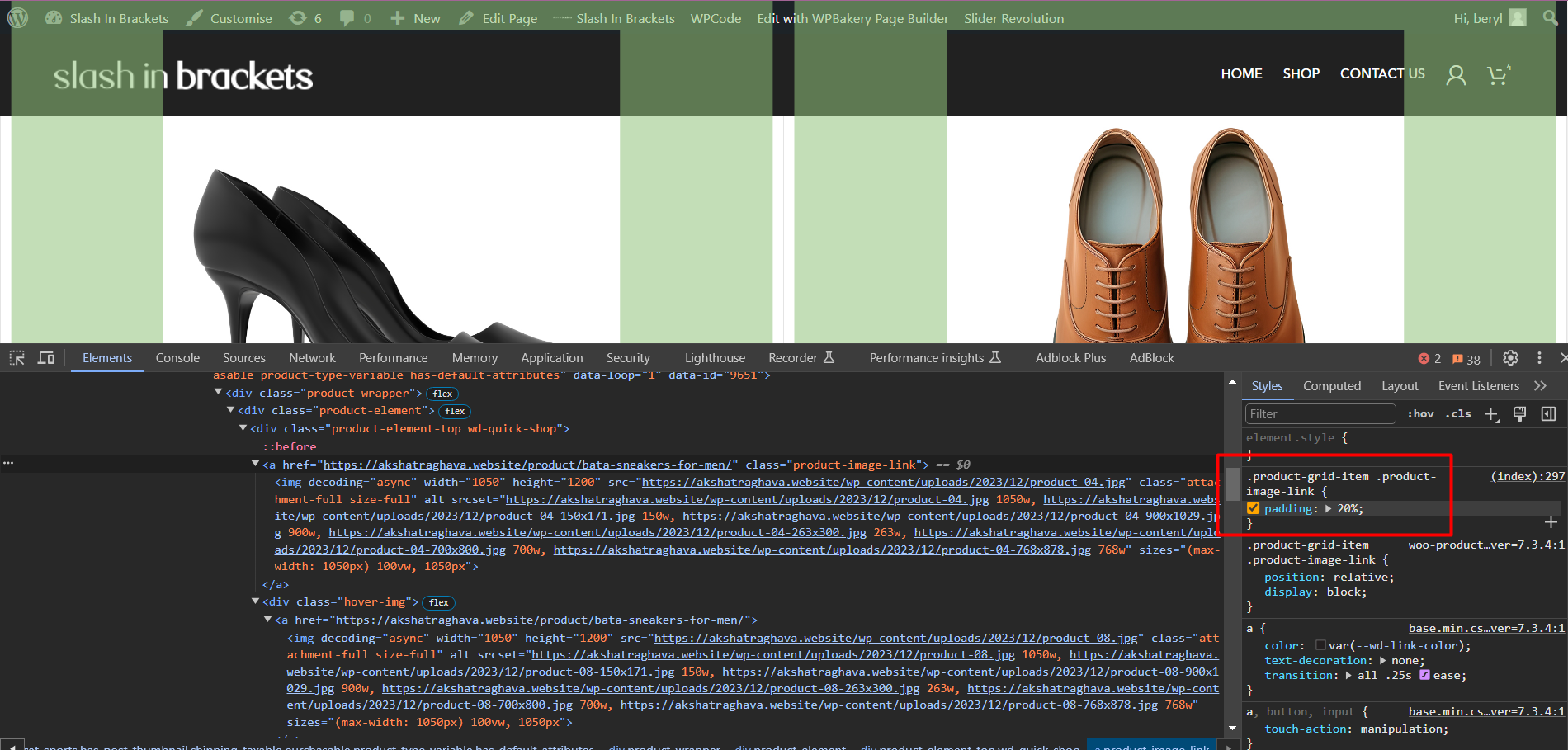The height and width of the screenshot is (750, 1568).
Task: Open Slider Revolution menu
Action: [x=1013, y=18]
